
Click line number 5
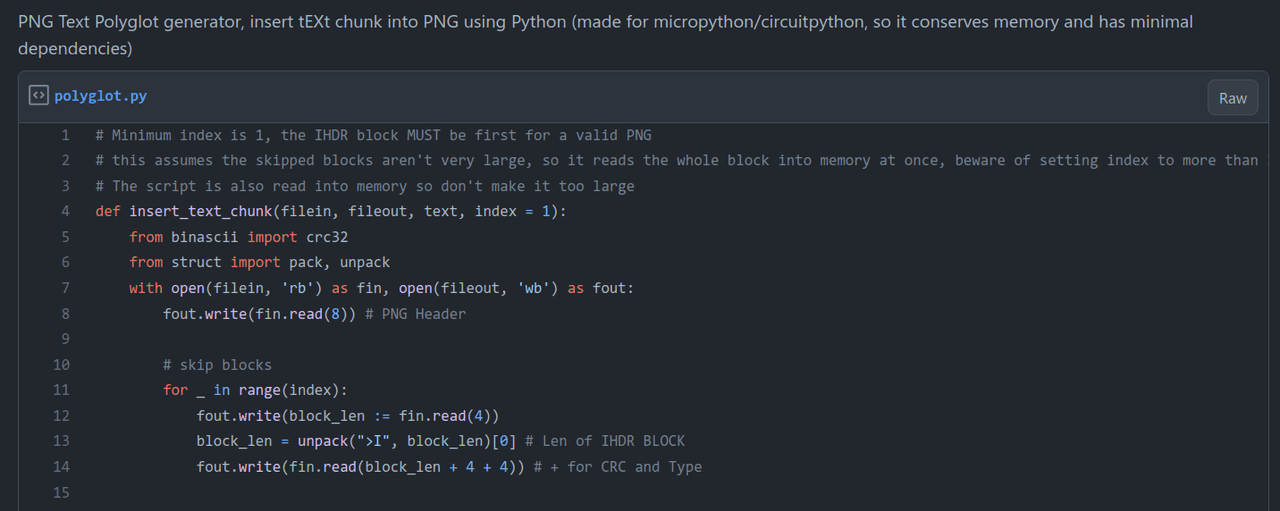pyautogui.click(x=65, y=237)
